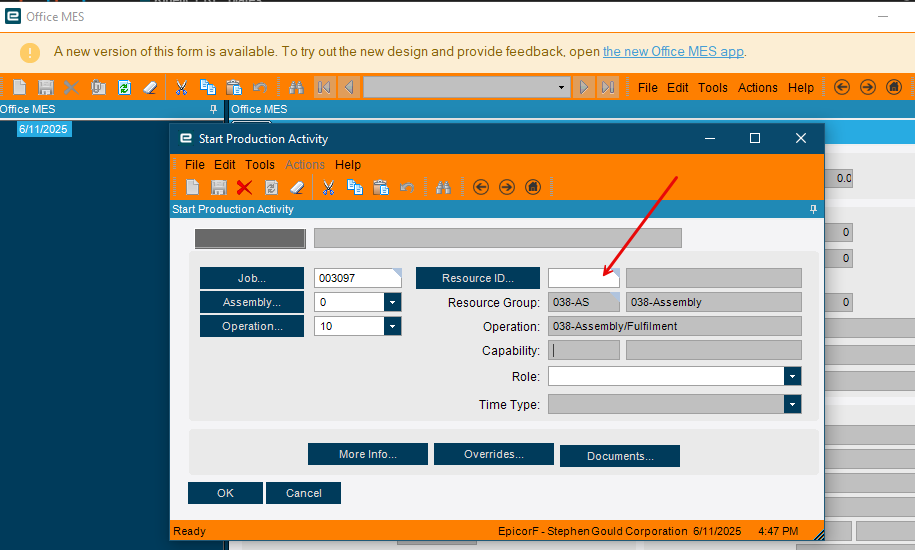Viewport: 915px width, 550px height.
Task: Click Home icon in Start Production Activity toolbar
Action: pyautogui.click(x=533, y=187)
